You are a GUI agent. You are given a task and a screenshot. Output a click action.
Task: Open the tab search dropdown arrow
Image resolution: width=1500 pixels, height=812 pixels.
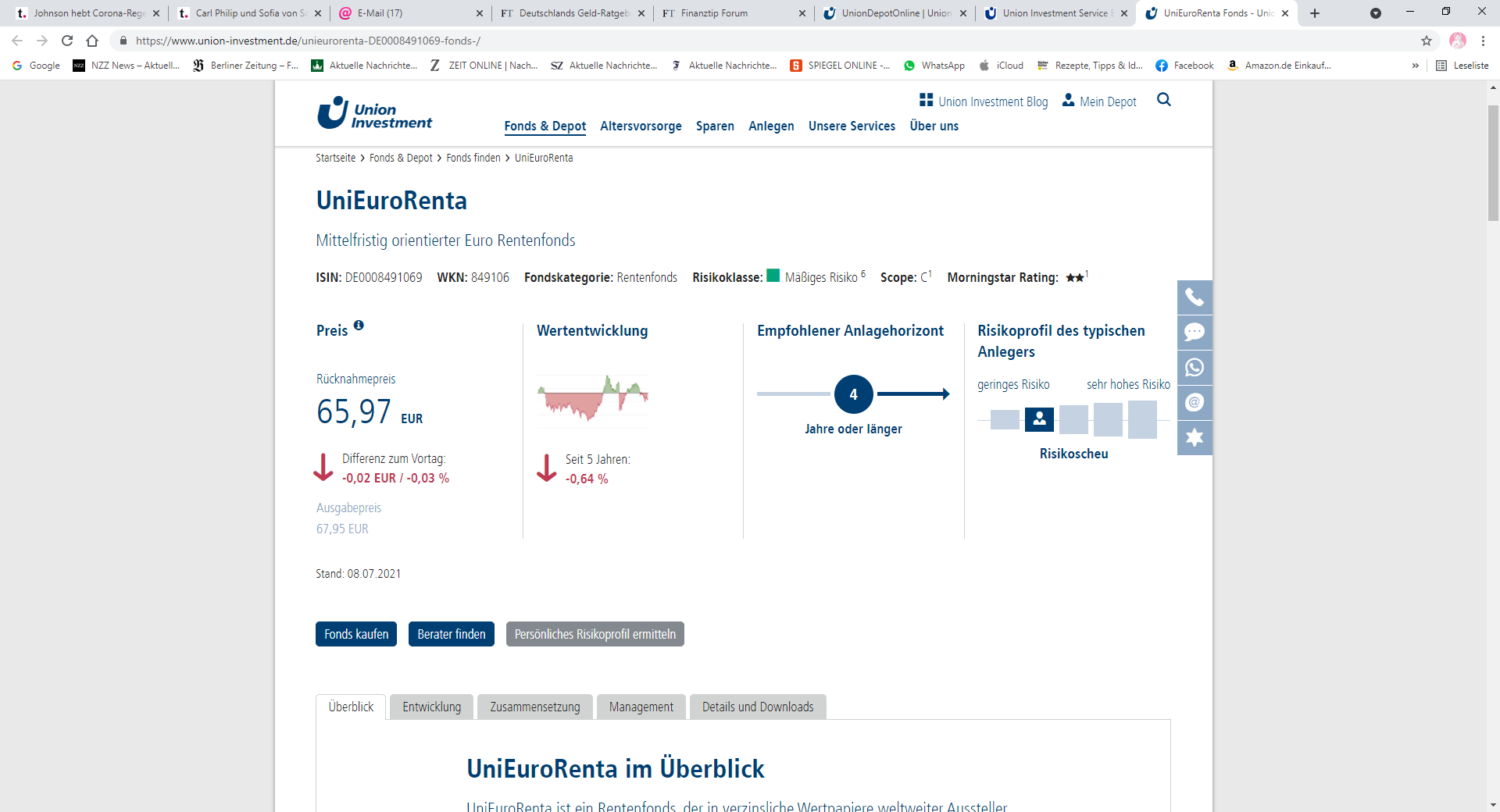tap(1375, 13)
